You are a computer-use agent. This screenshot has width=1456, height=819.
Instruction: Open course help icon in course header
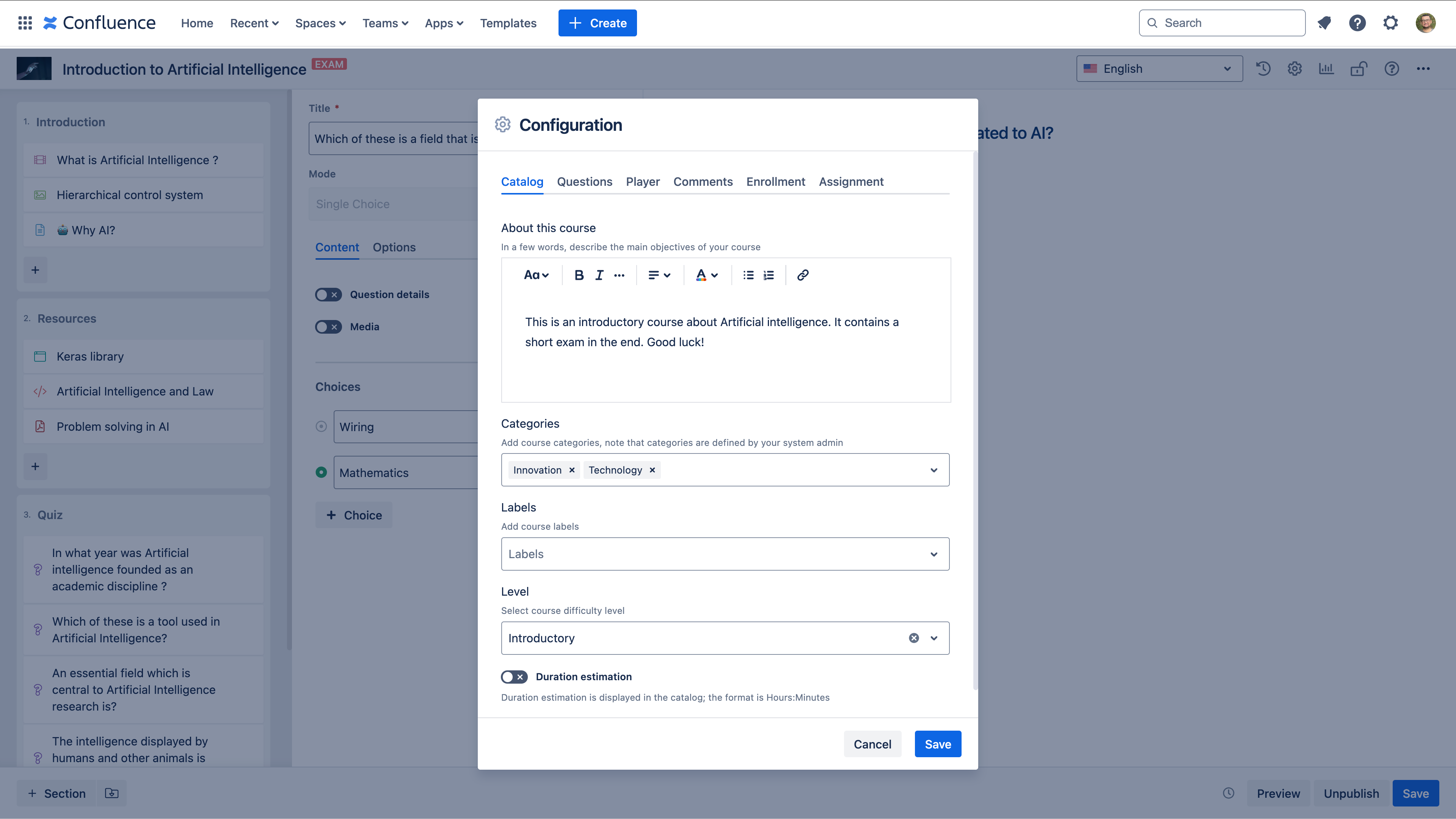(x=1392, y=69)
